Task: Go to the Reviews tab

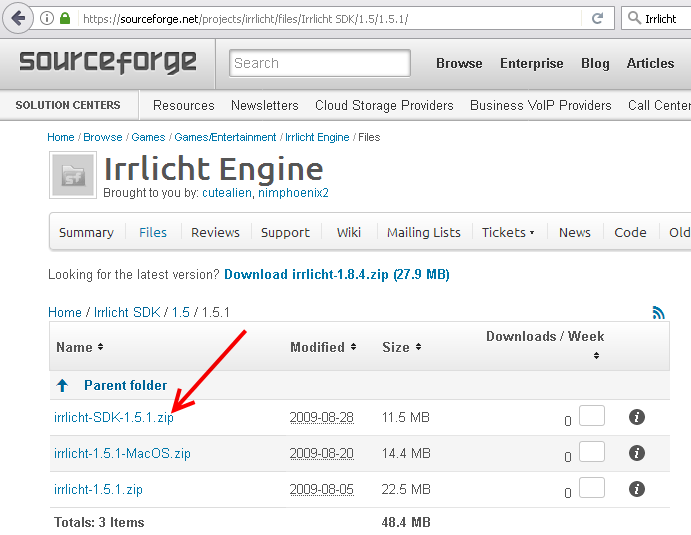Action: (x=215, y=232)
